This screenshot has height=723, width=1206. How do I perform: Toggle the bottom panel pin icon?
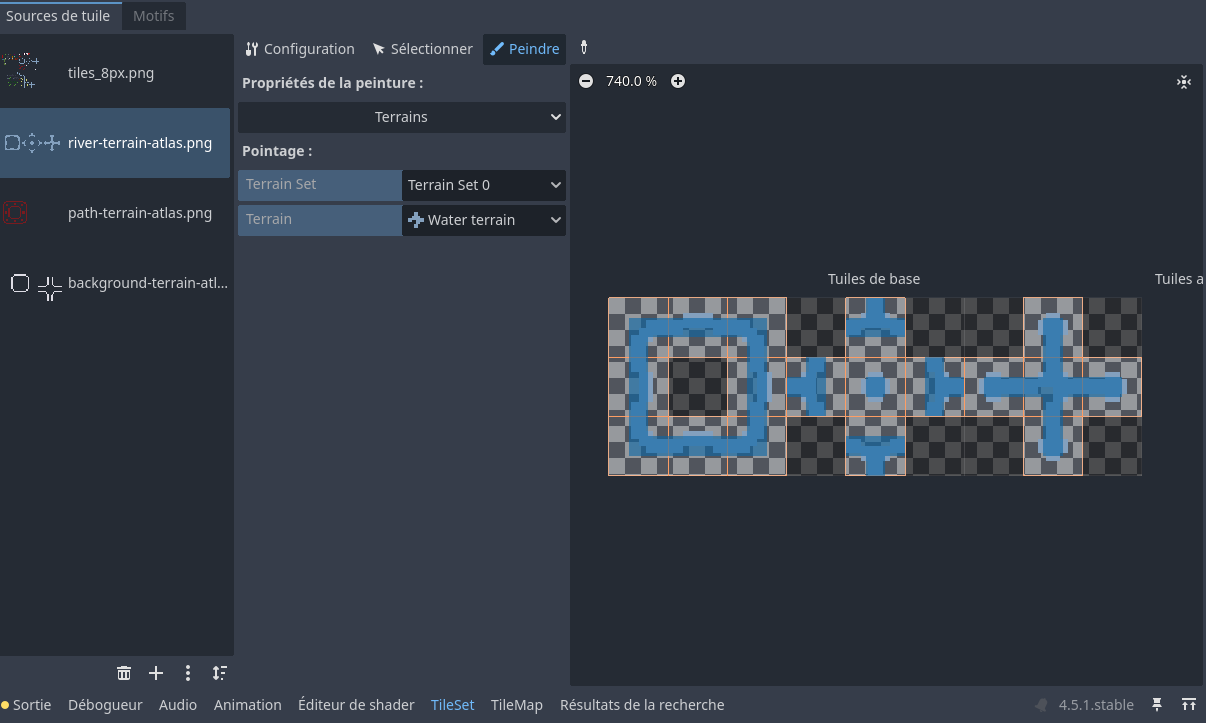(x=1157, y=705)
